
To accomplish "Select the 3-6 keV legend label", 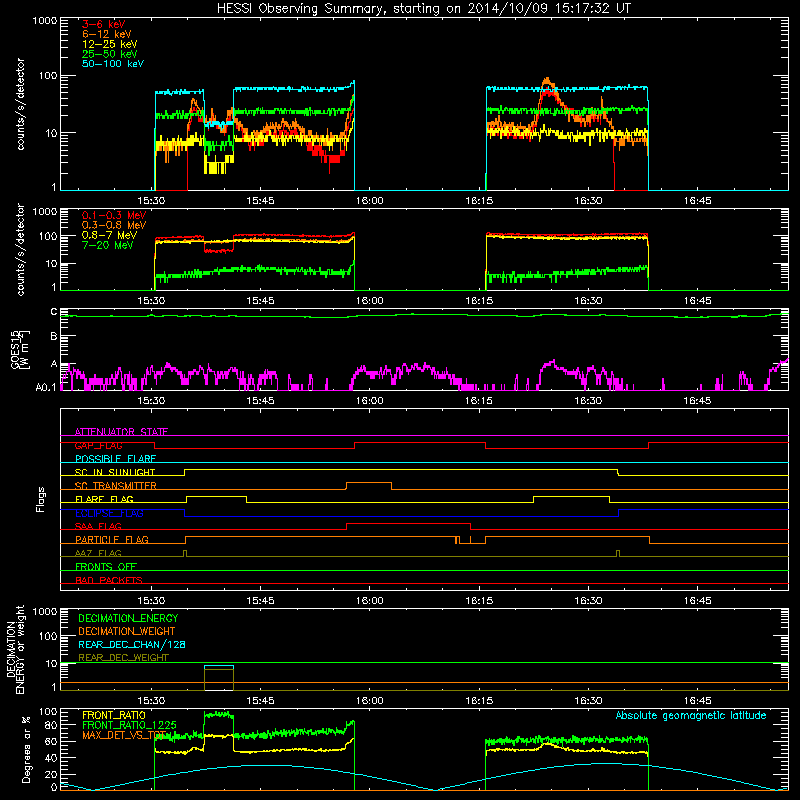I will click(104, 24).
